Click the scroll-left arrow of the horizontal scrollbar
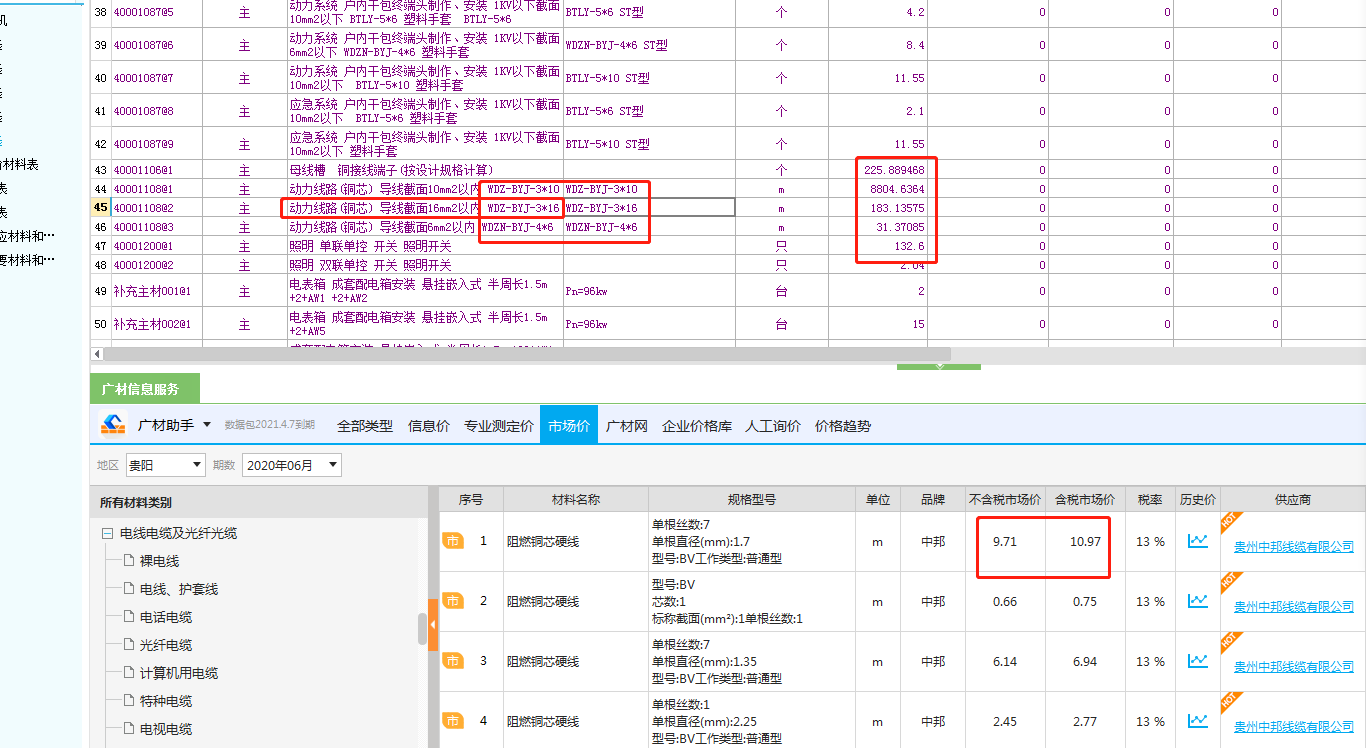This screenshot has width=1366, height=748. [97, 354]
